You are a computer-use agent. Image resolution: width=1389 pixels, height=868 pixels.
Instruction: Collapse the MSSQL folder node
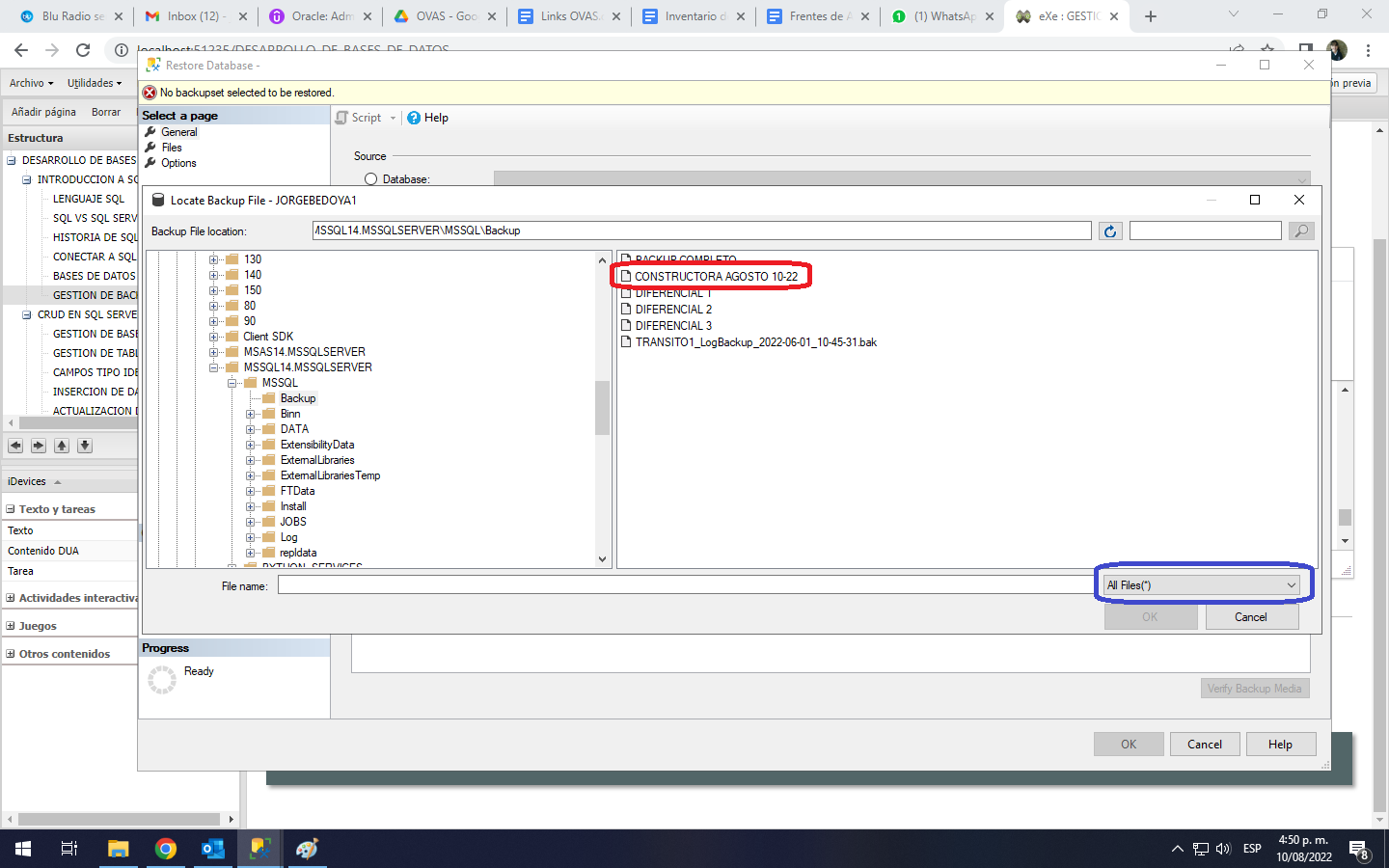click(x=232, y=383)
